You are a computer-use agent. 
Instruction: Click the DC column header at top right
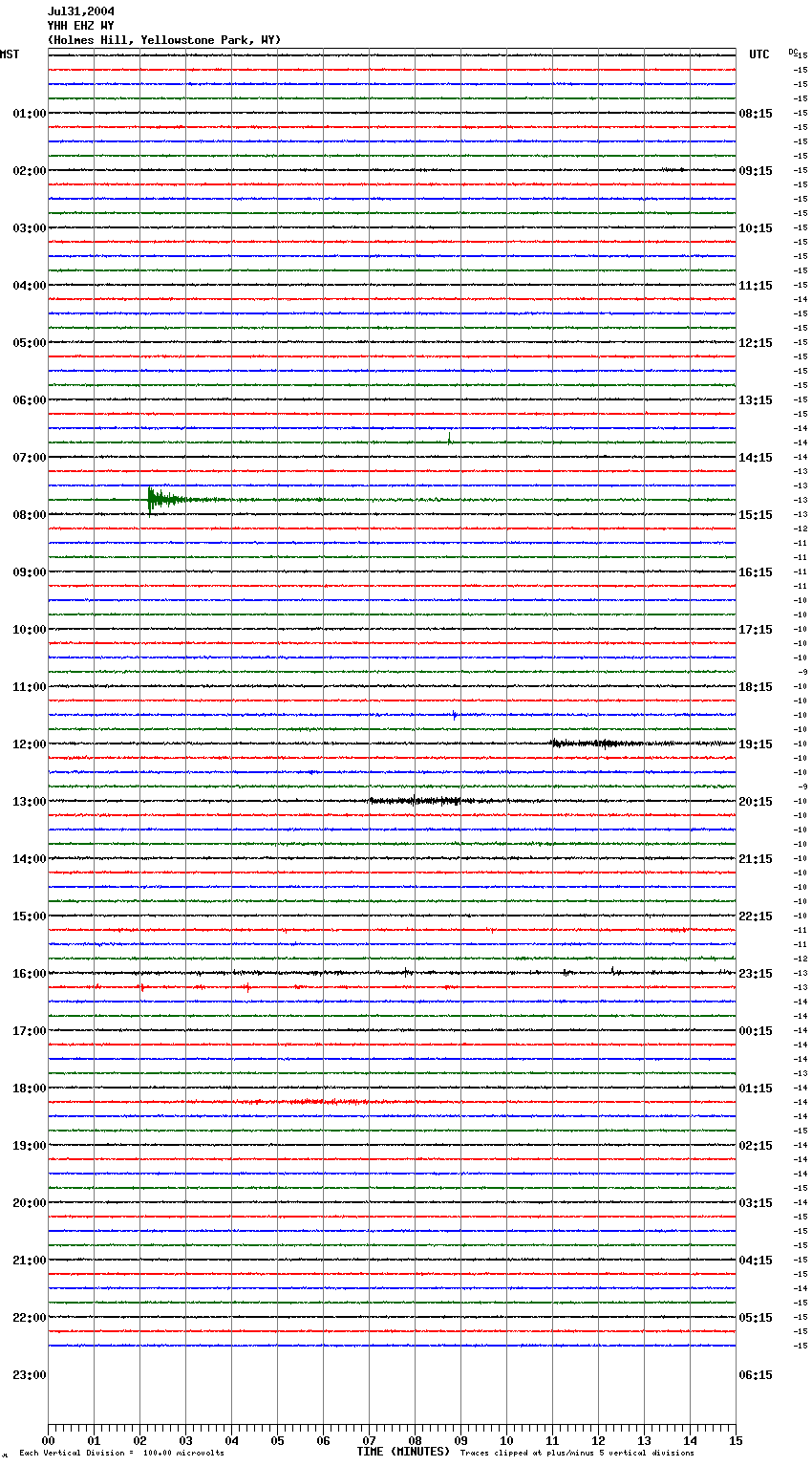tap(793, 52)
